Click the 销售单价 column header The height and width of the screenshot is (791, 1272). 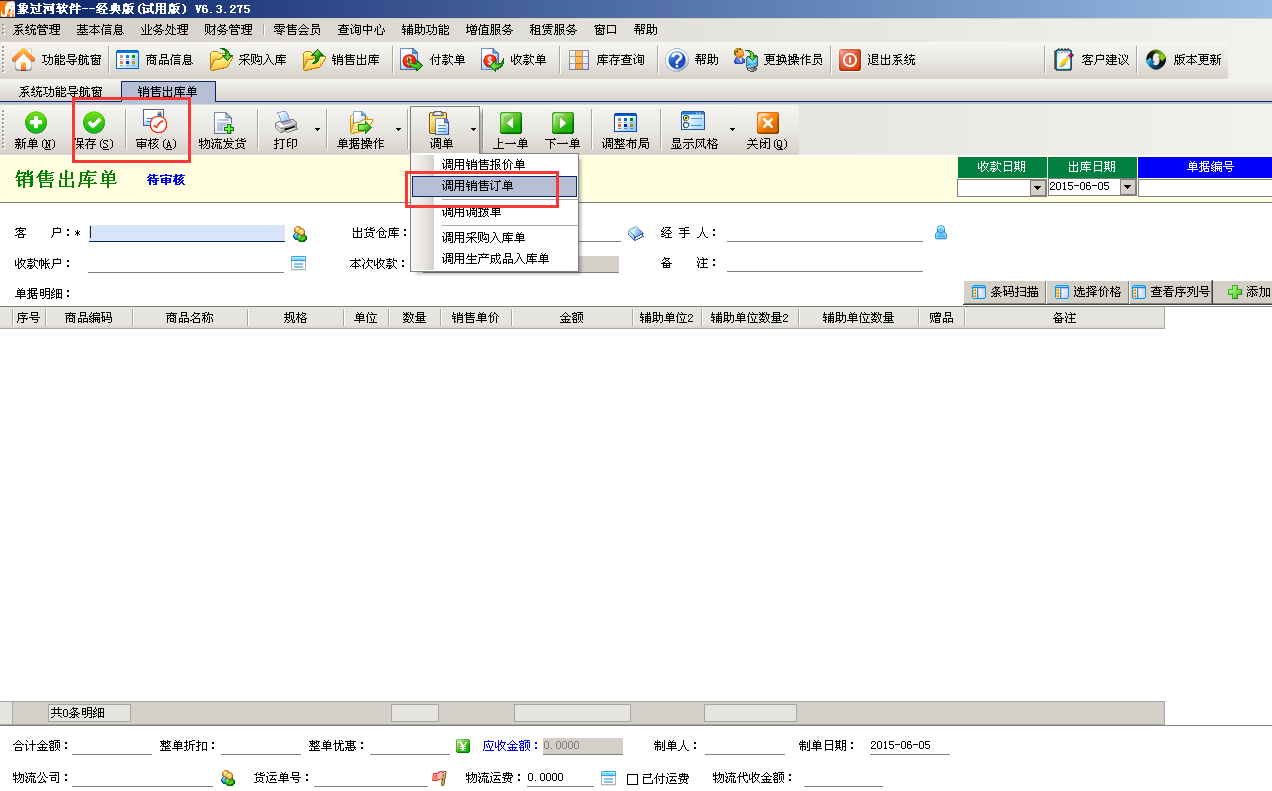[x=475, y=318]
